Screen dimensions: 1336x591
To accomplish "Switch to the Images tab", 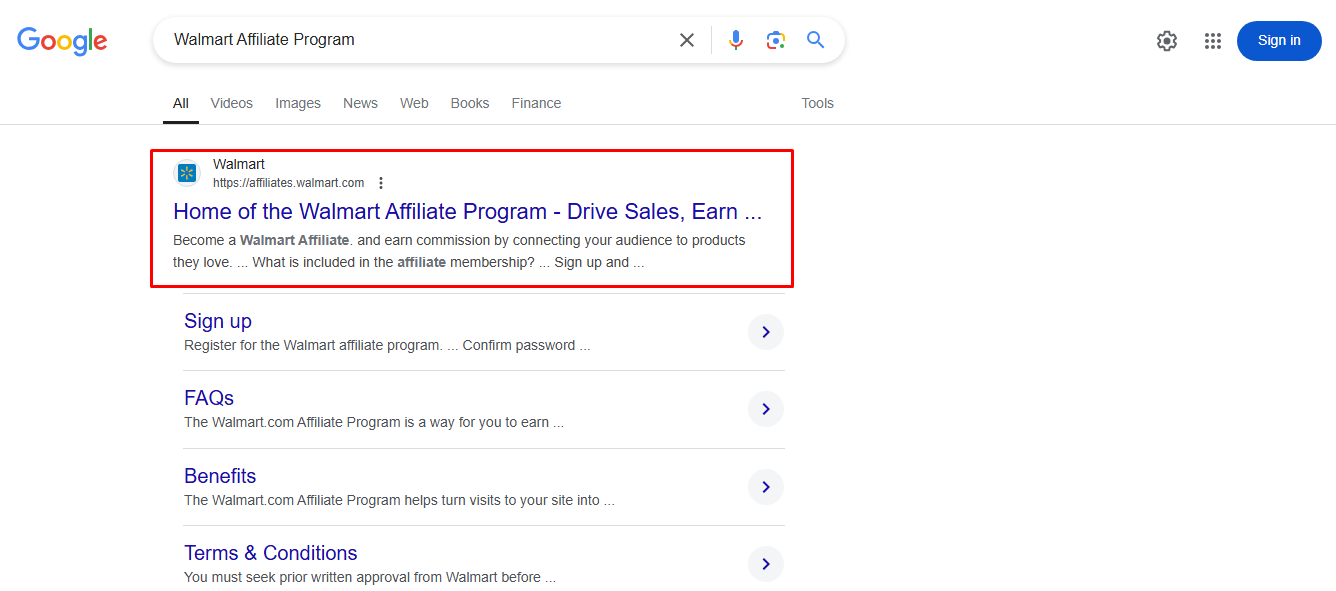I will [x=298, y=103].
